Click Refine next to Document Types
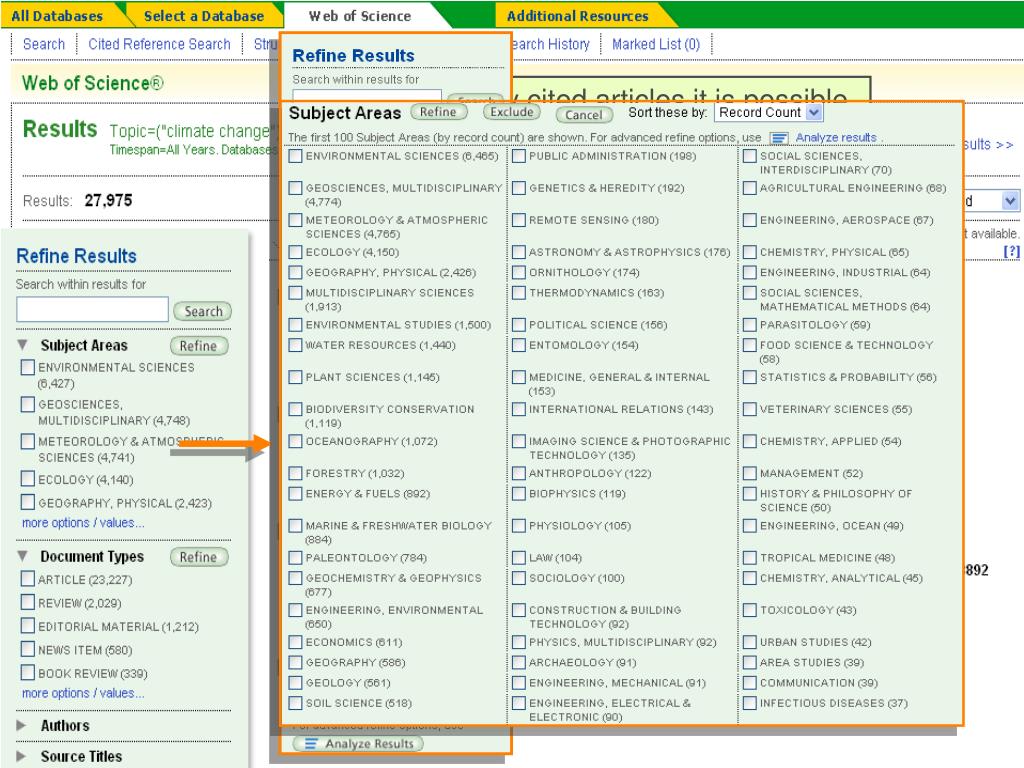The height and width of the screenshot is (768, 1024). click(199, 557)
